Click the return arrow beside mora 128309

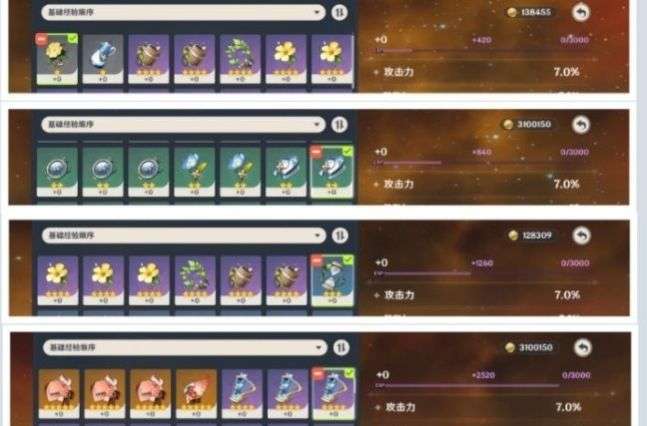coord(581,236)
